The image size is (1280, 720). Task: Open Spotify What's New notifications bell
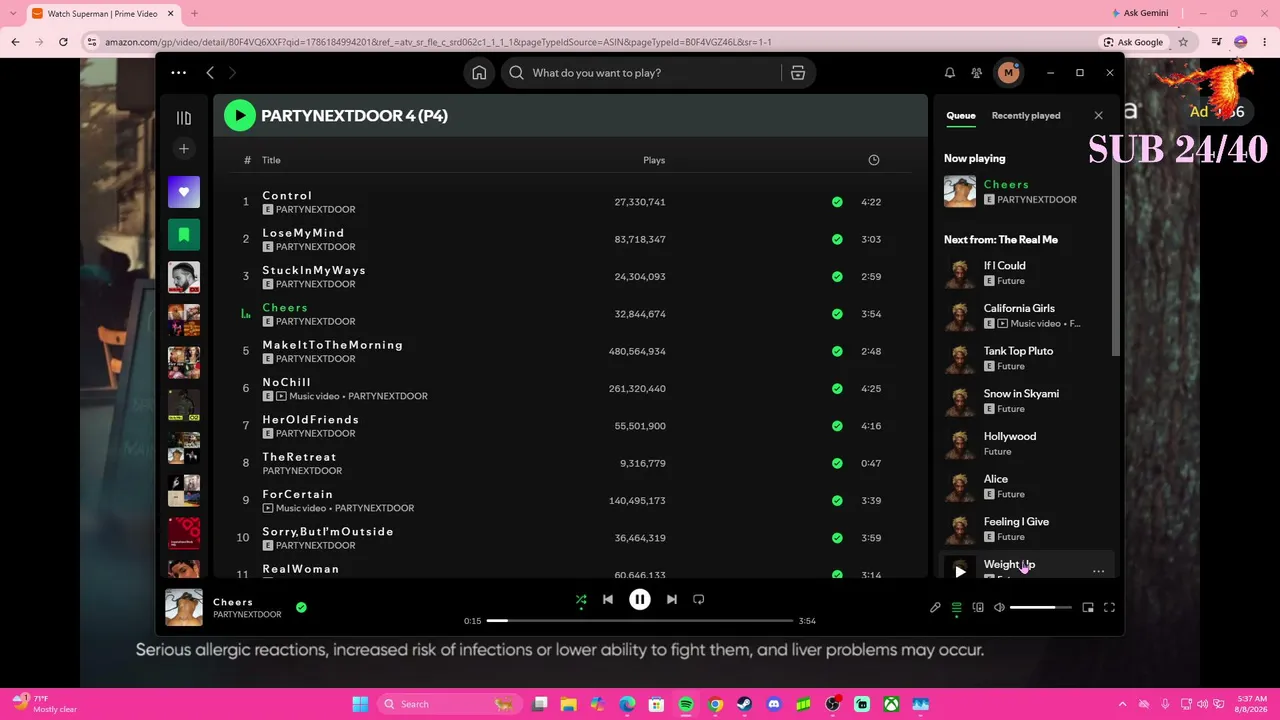950,73
